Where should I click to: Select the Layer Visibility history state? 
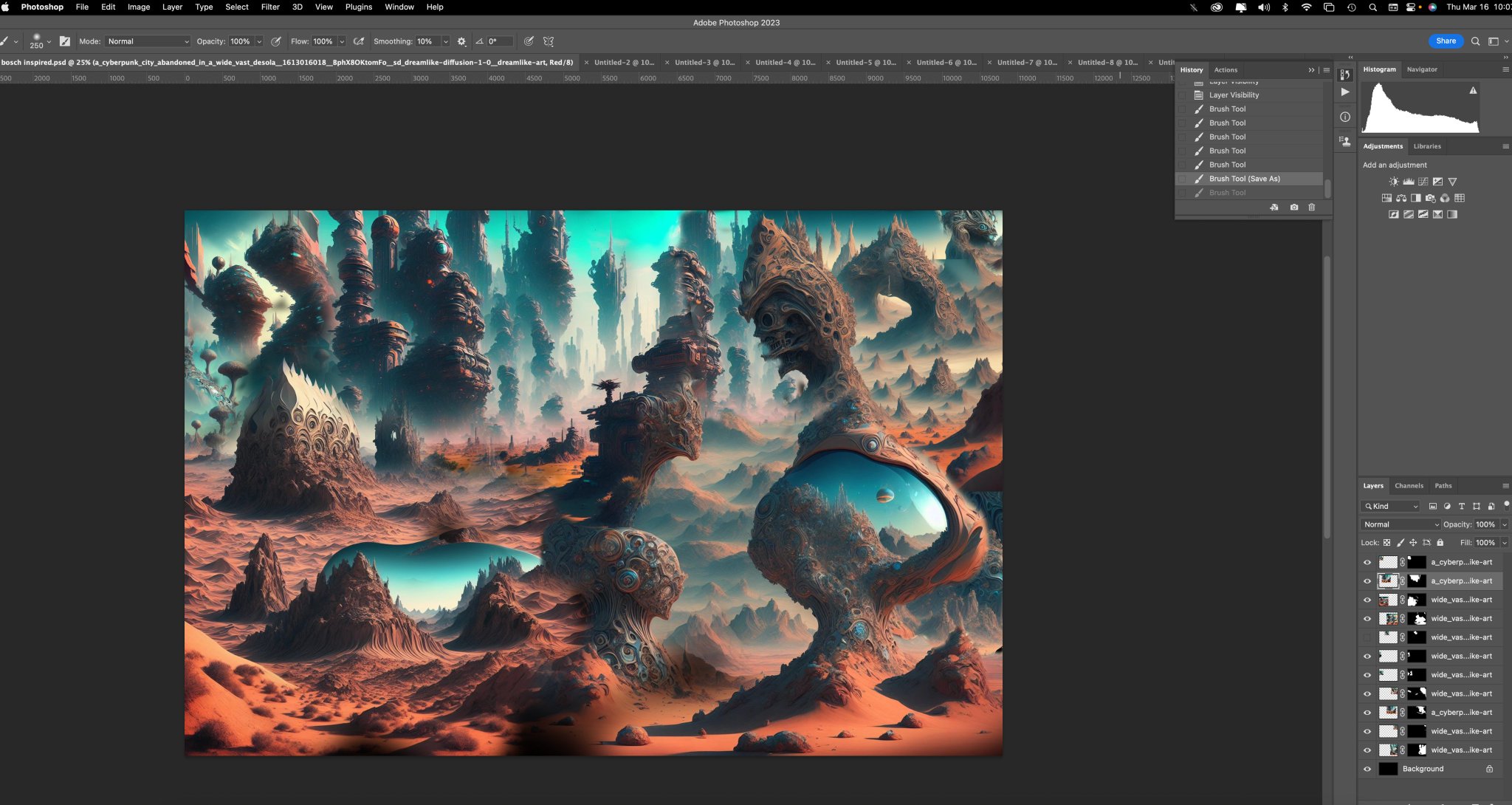click(1234, 95)
